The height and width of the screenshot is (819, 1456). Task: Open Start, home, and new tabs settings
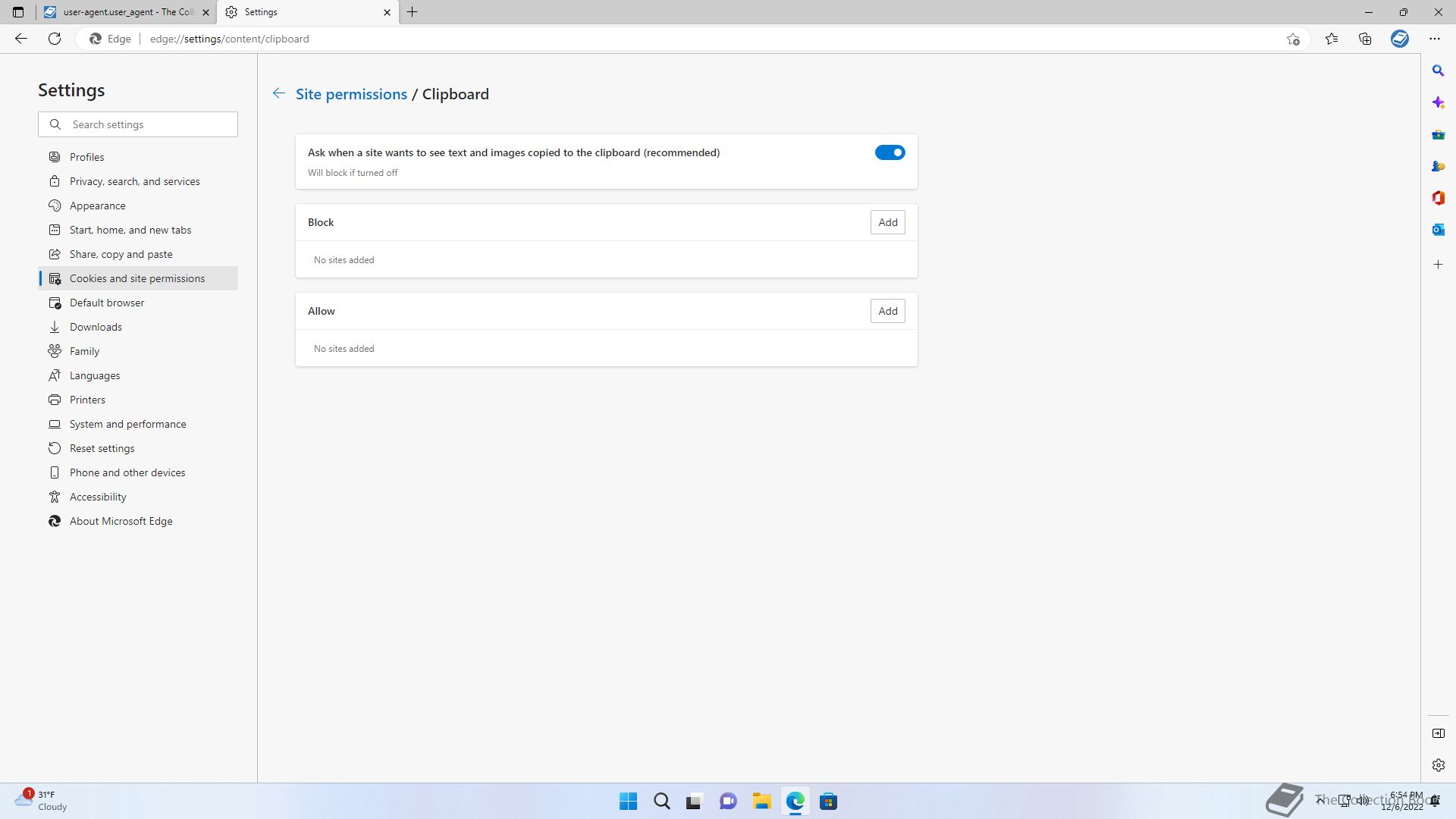click(x=138, y=230)
